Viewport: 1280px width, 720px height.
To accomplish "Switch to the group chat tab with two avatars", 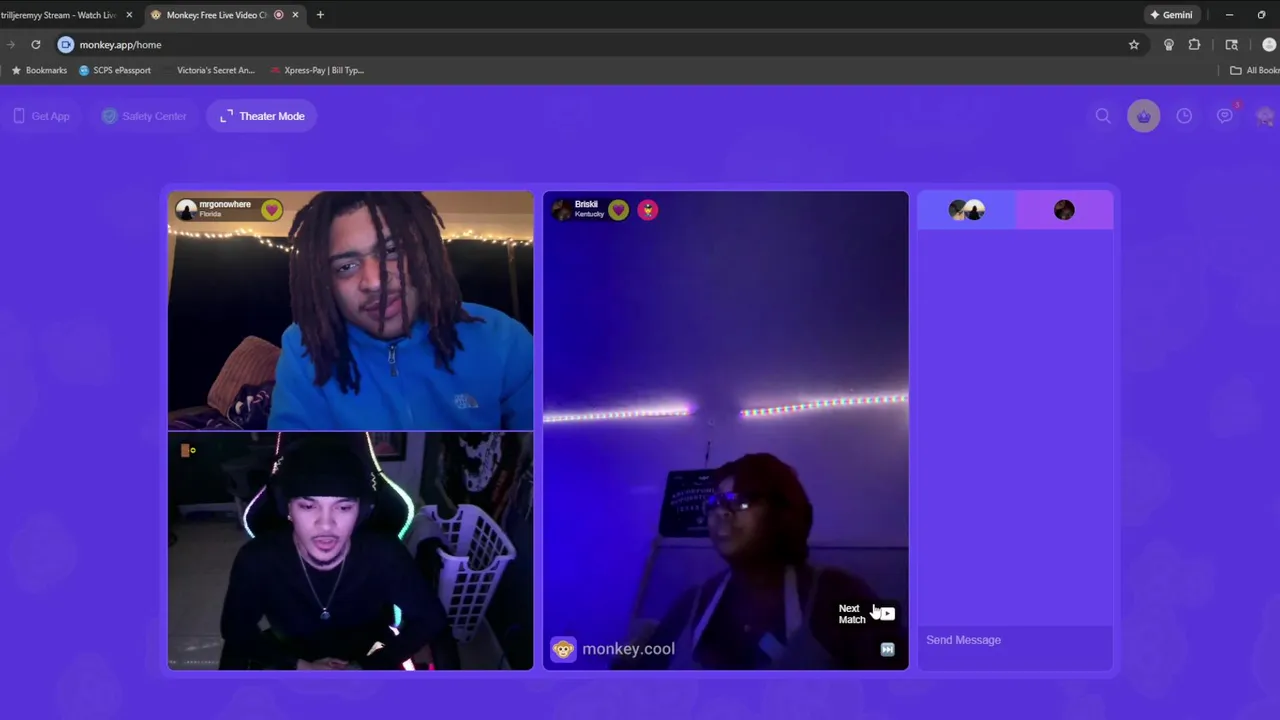I will click(967, 210).
